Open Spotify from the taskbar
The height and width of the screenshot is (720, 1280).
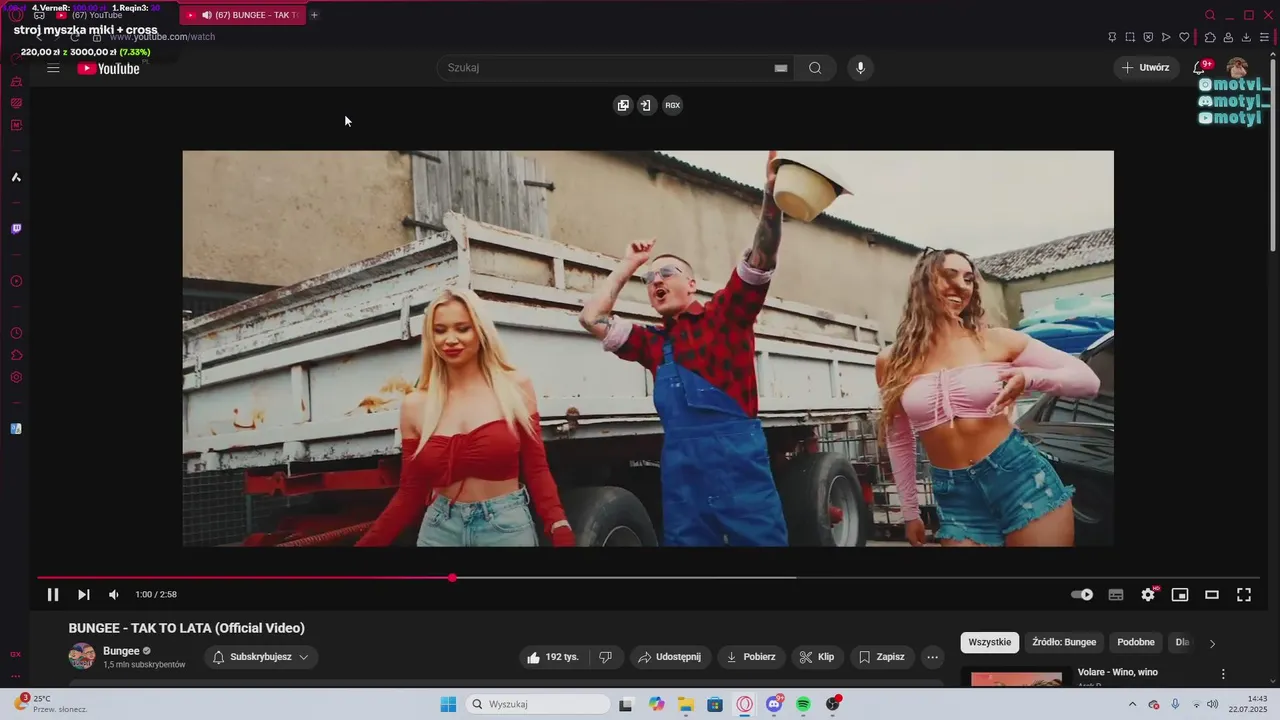803,704
